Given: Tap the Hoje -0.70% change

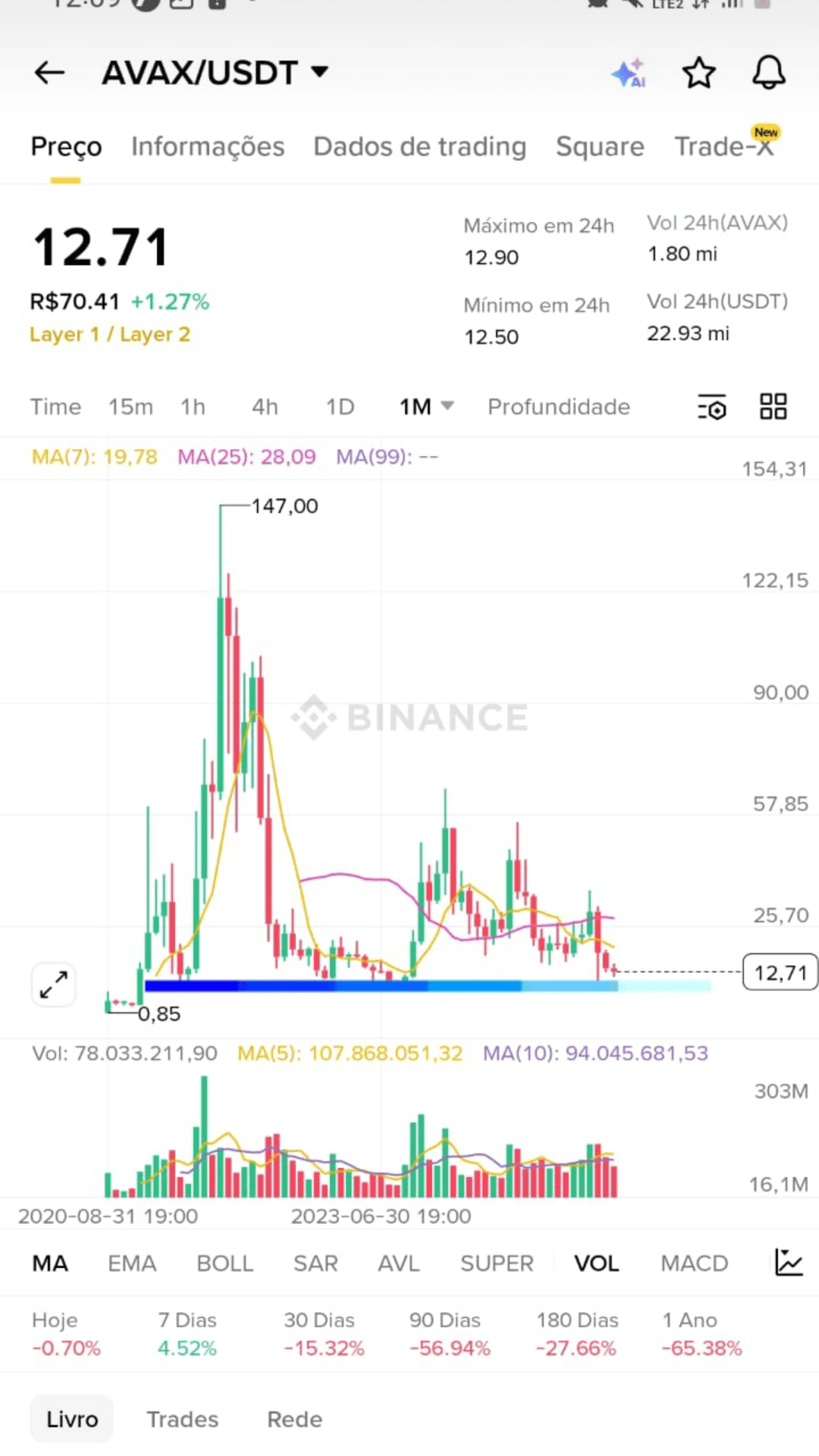Looking at the screenshot, I should [x=66, y=1334].
